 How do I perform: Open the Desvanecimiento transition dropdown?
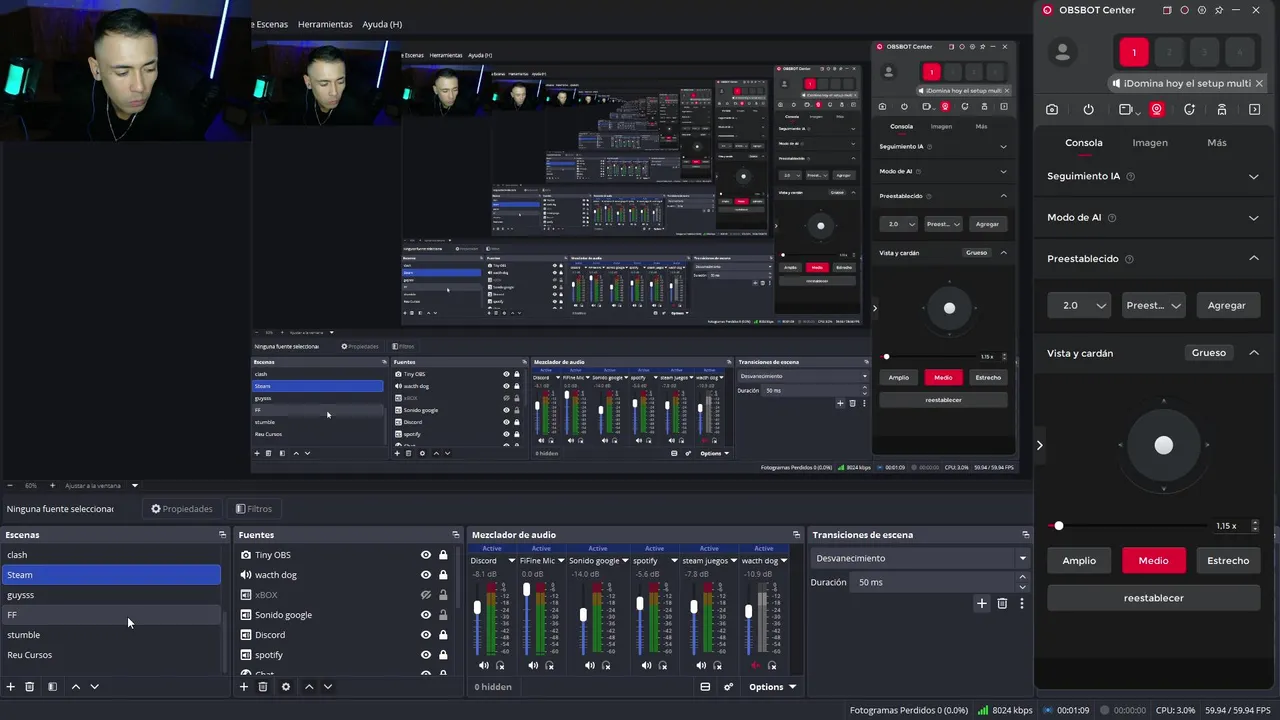click(920, 559)
